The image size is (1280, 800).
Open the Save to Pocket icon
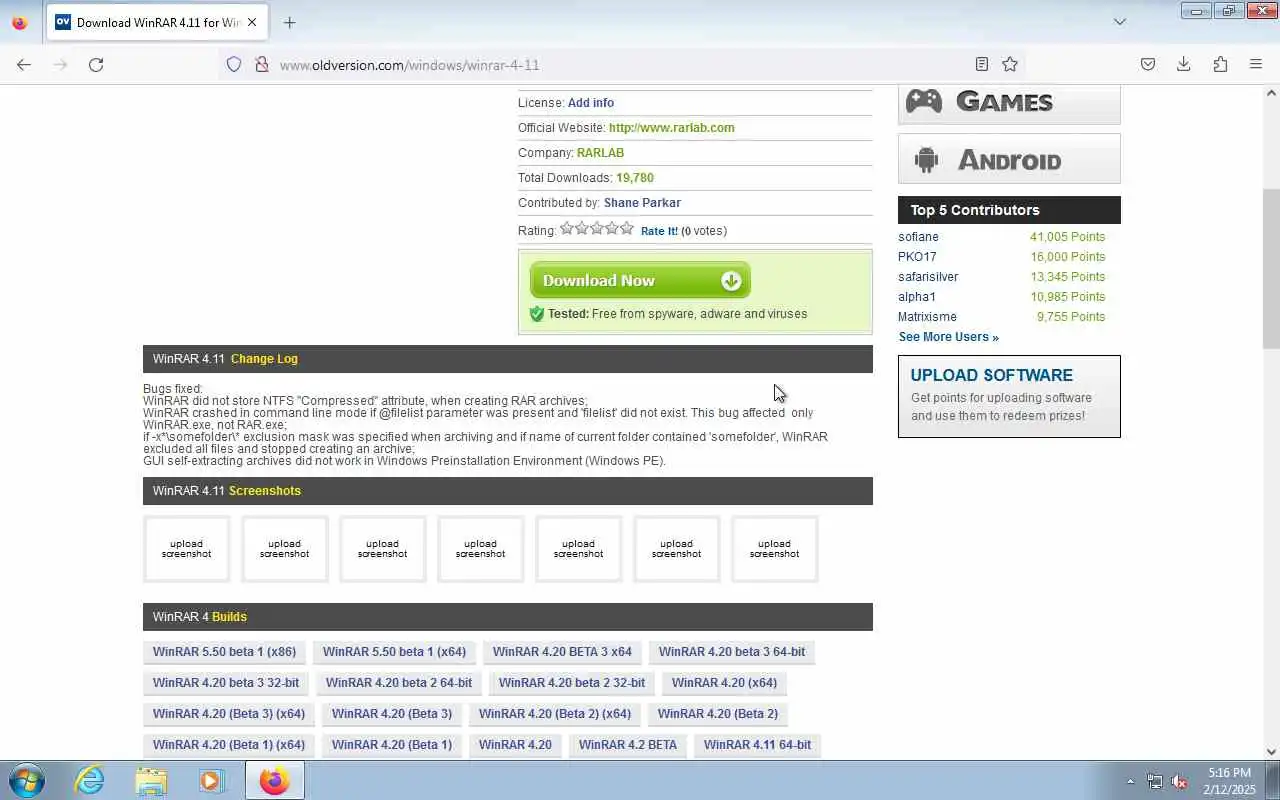[1148, 64]
